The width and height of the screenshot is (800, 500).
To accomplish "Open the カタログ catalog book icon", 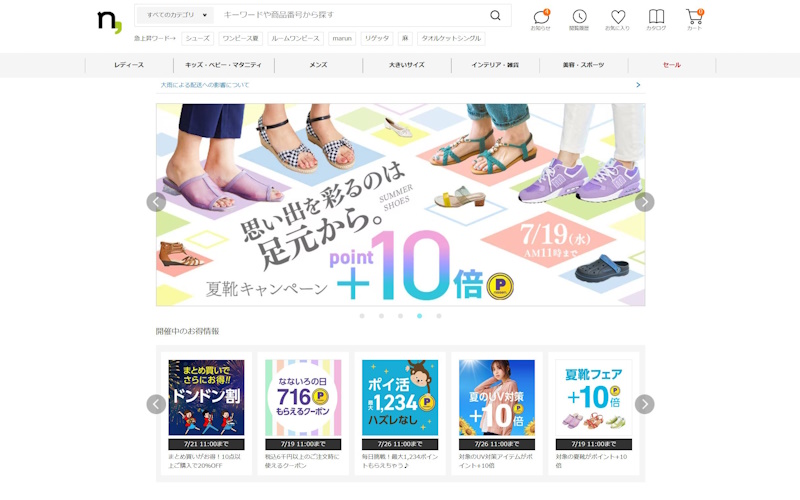I will (656, 17).
